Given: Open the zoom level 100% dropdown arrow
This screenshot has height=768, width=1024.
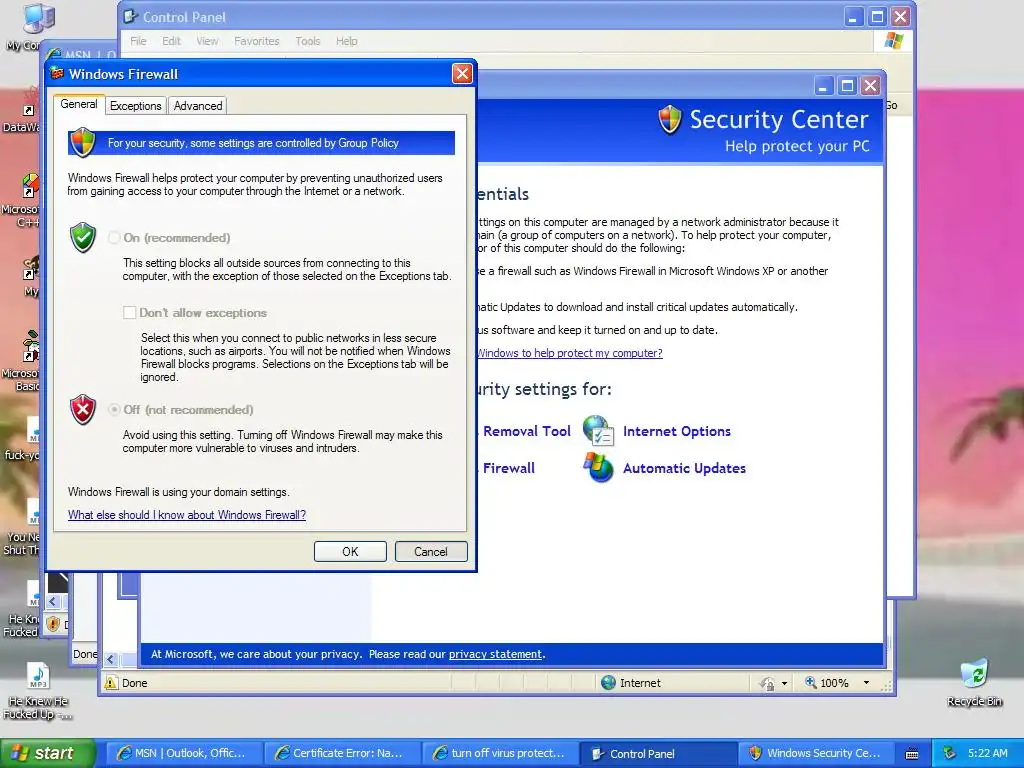Looking at the screenshot, I should (866, 682).
